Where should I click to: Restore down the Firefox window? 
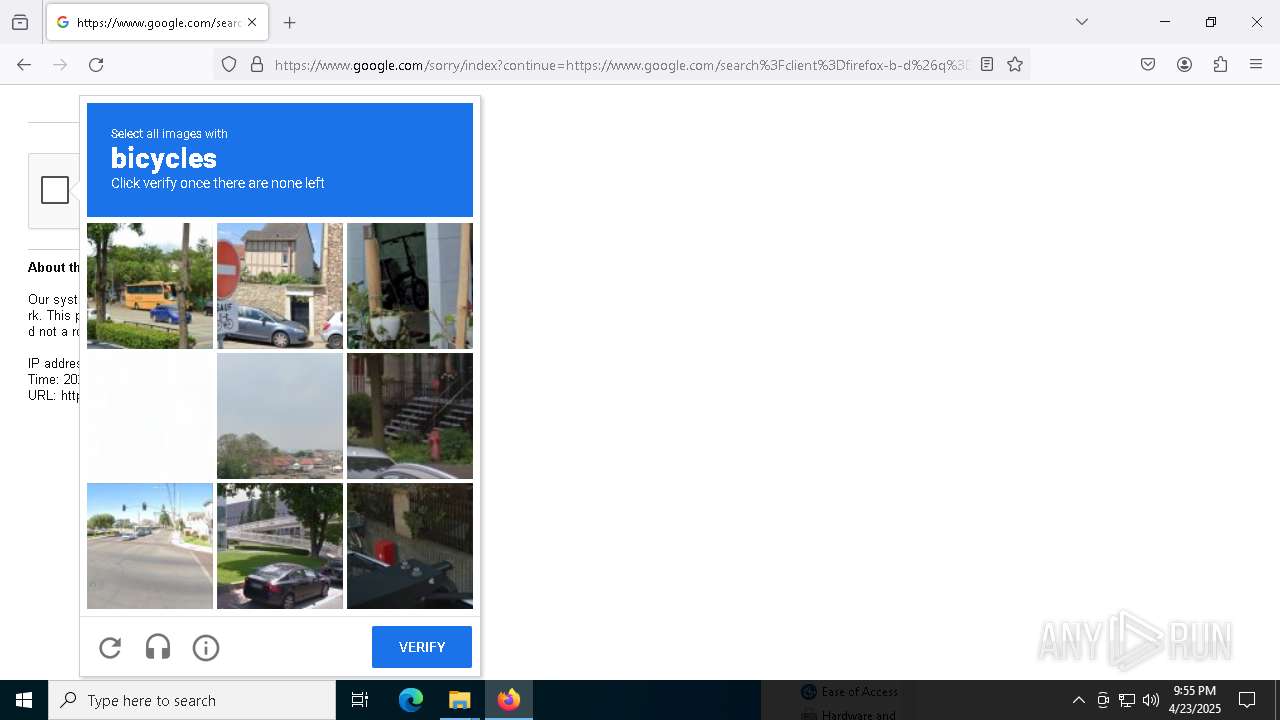click(1211, 22)
